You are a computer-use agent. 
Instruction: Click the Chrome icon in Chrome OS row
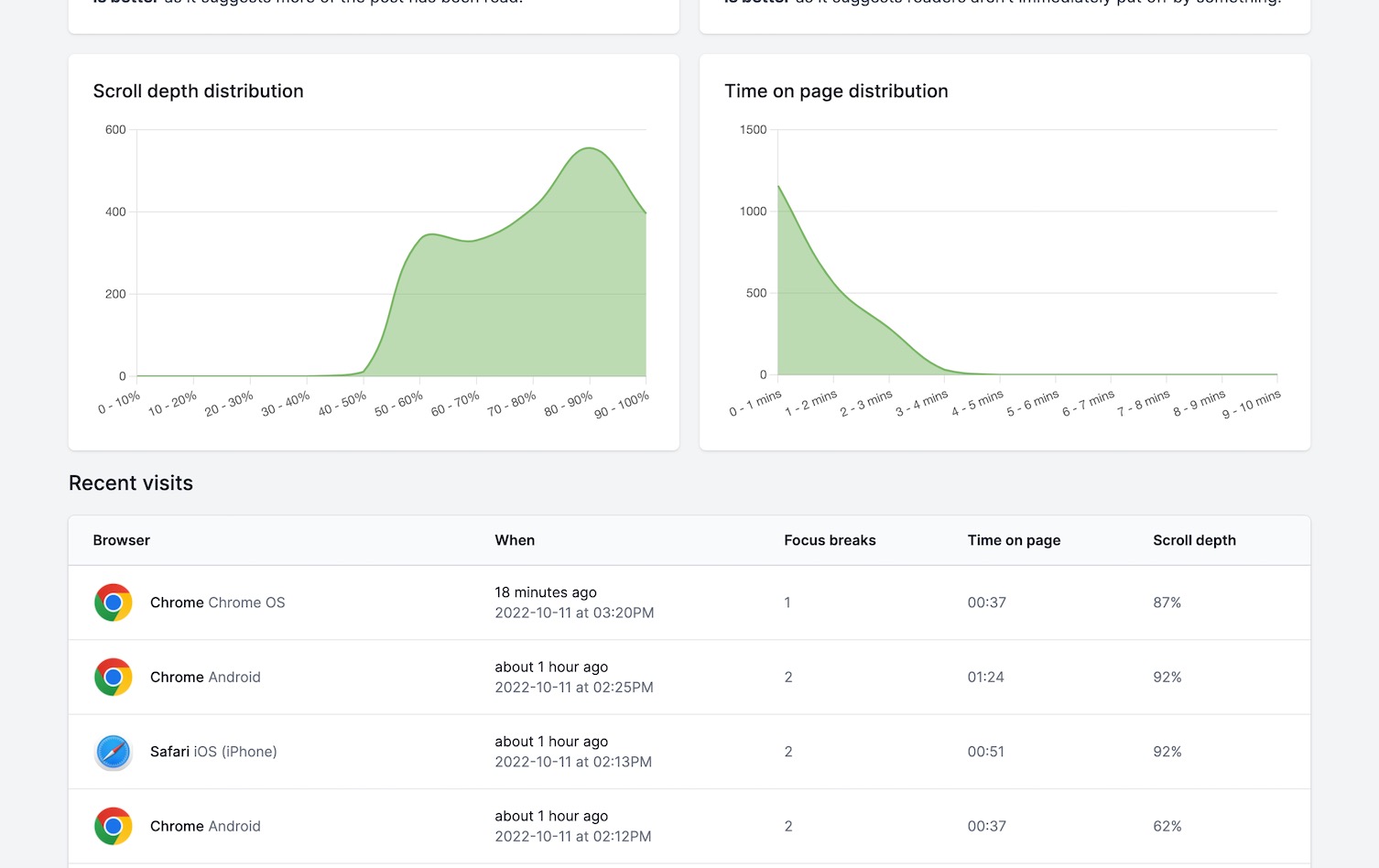114,602
